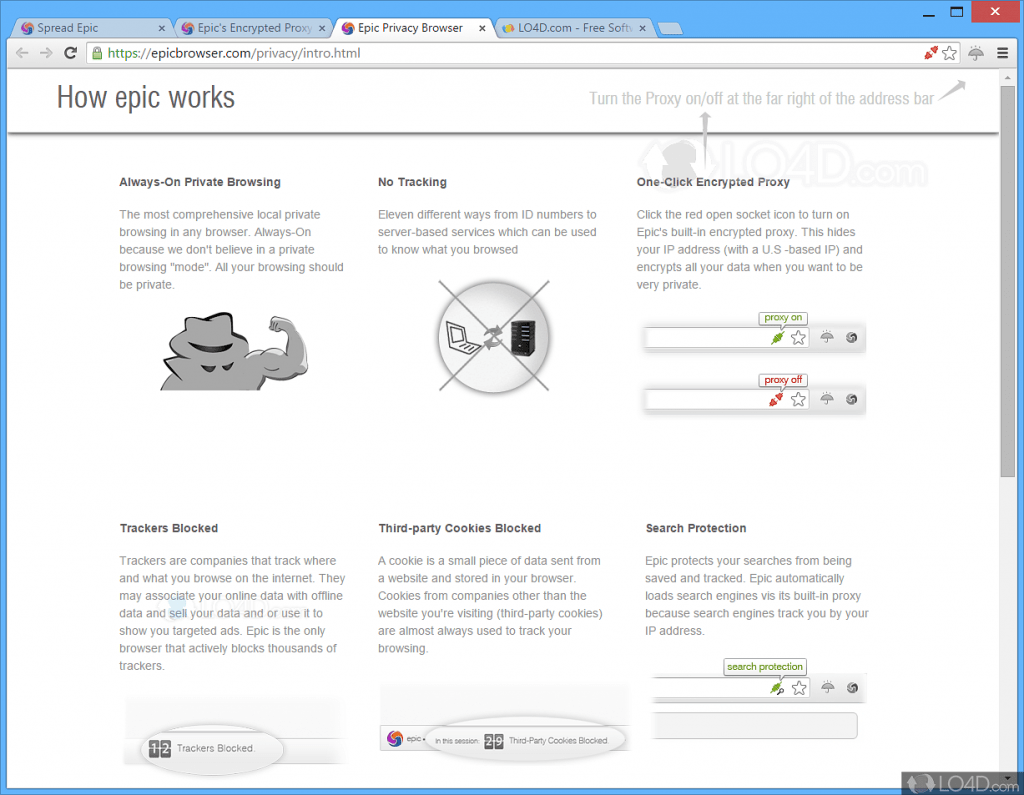Image resolution: width=1024 pixels, height=795 pixels.
Task: Click the search protection callout image
Action: point(764,666)
